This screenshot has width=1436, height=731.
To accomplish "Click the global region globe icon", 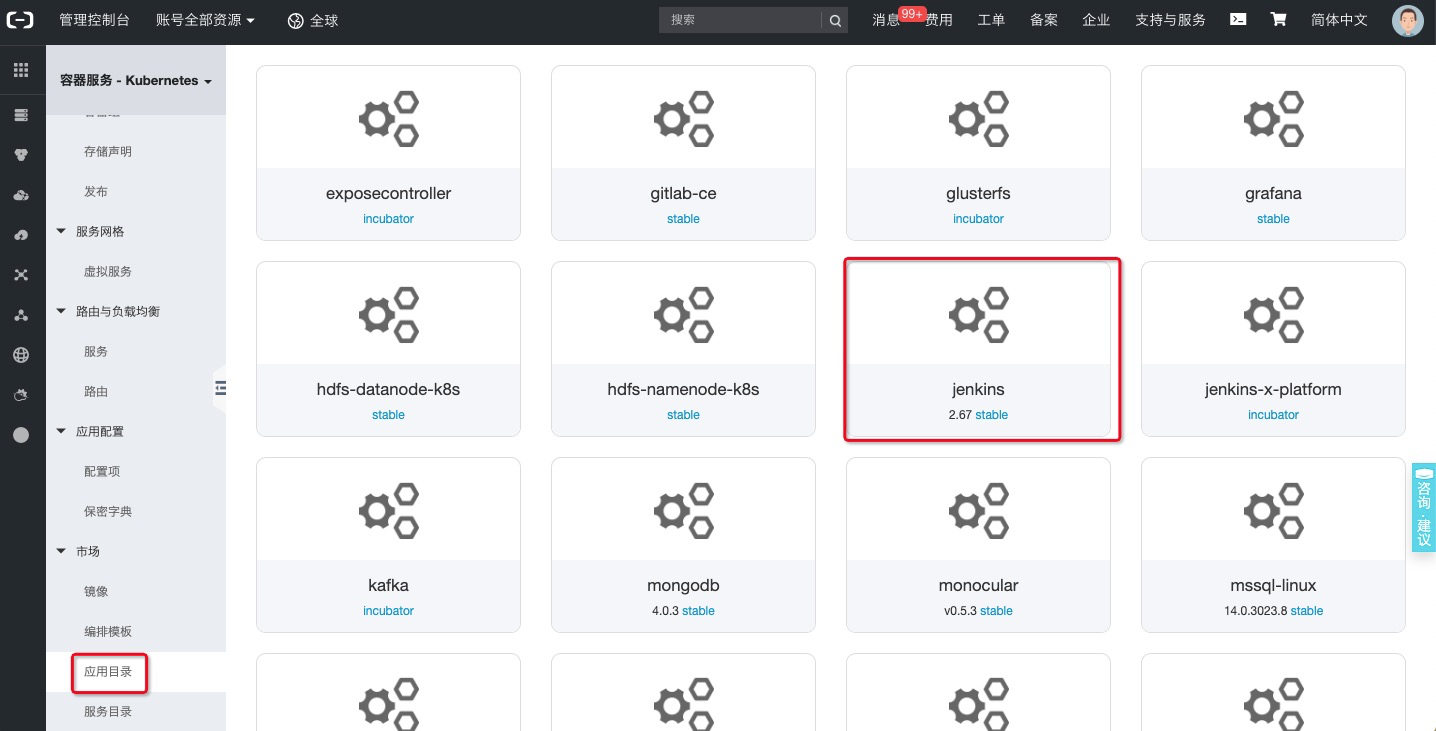I will pos(295,20).
